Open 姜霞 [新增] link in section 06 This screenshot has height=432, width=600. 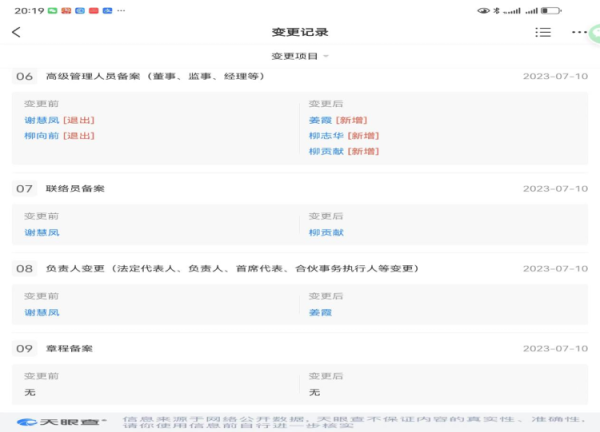point(336,120)
